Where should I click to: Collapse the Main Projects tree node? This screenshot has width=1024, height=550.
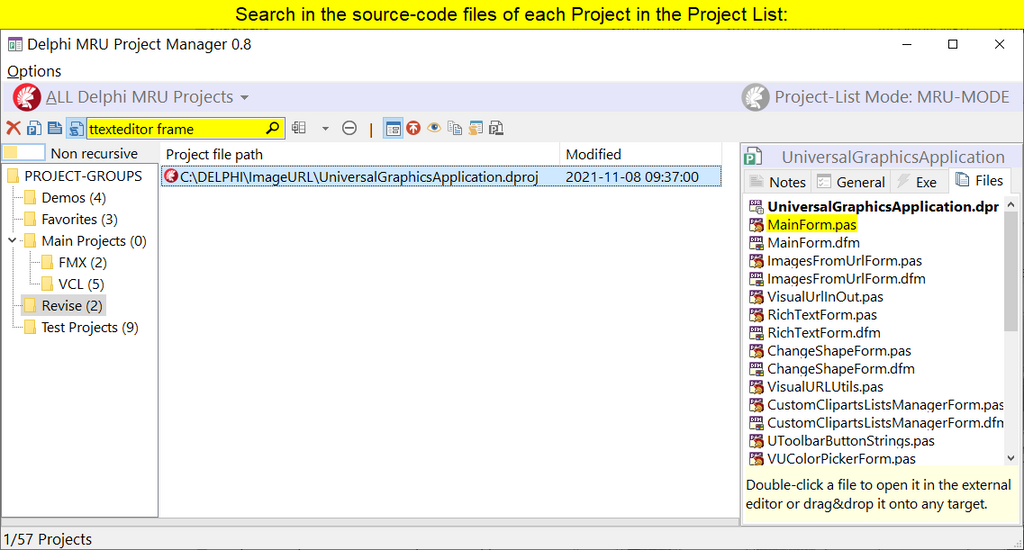point(11,241)
